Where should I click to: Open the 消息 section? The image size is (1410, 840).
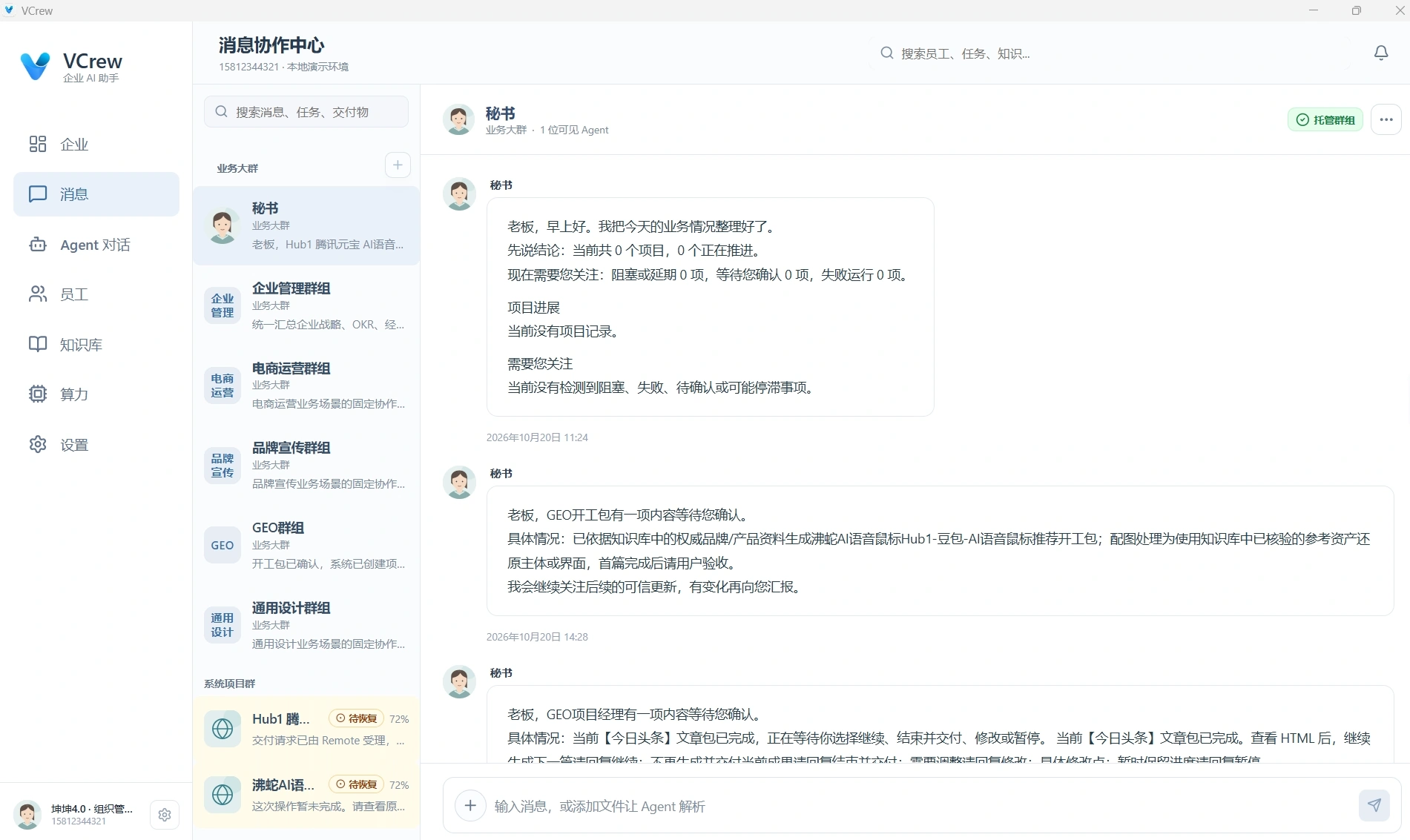click(x=96, y=194)
